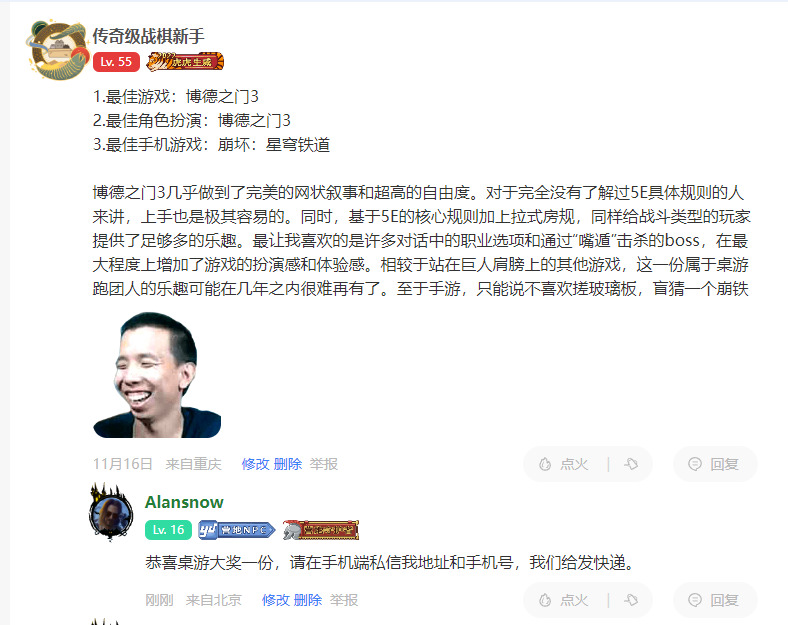Click the 点火 flame icon on Alansnow's reply
Screen dimensions: 788x625
point(545,600)
